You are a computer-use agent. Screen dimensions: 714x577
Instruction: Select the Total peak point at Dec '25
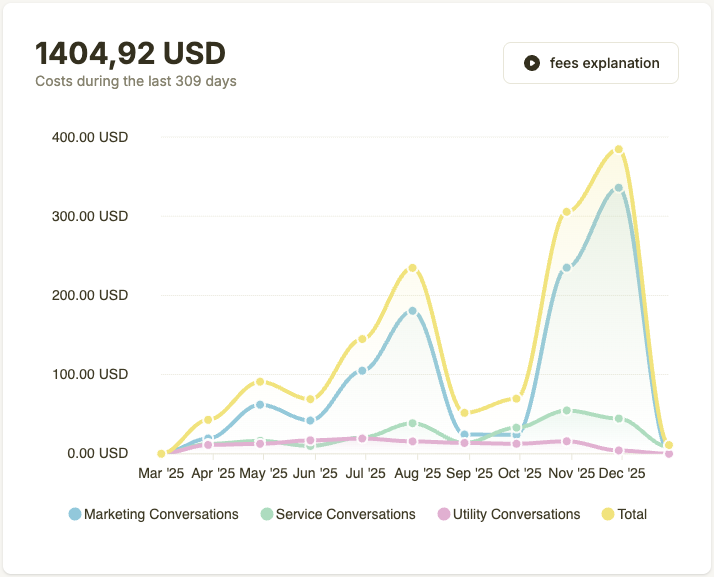point(618,150)
